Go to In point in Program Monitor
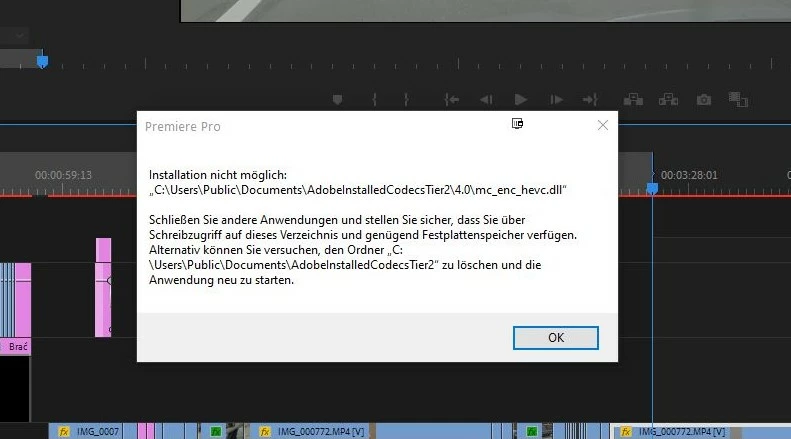 click(451, 100)
